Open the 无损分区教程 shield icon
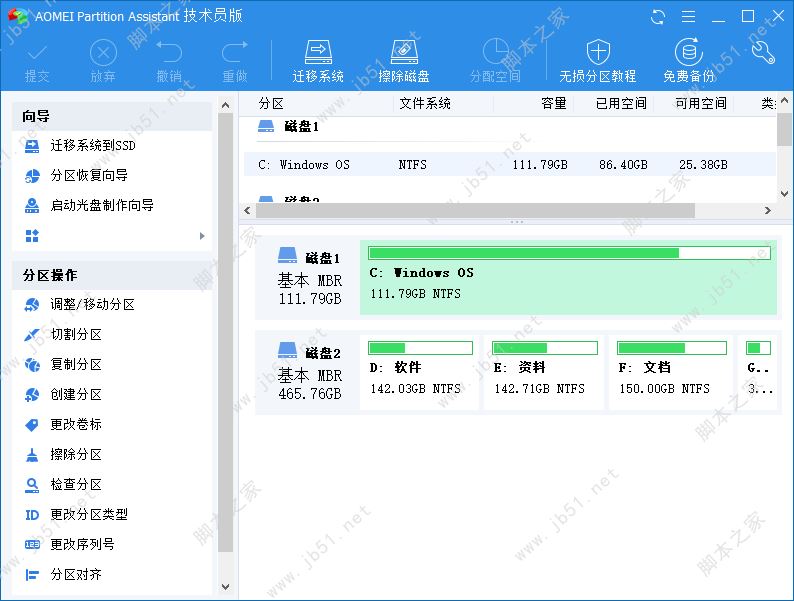This screenshot has width=794, height=601. tap(598, 52)
